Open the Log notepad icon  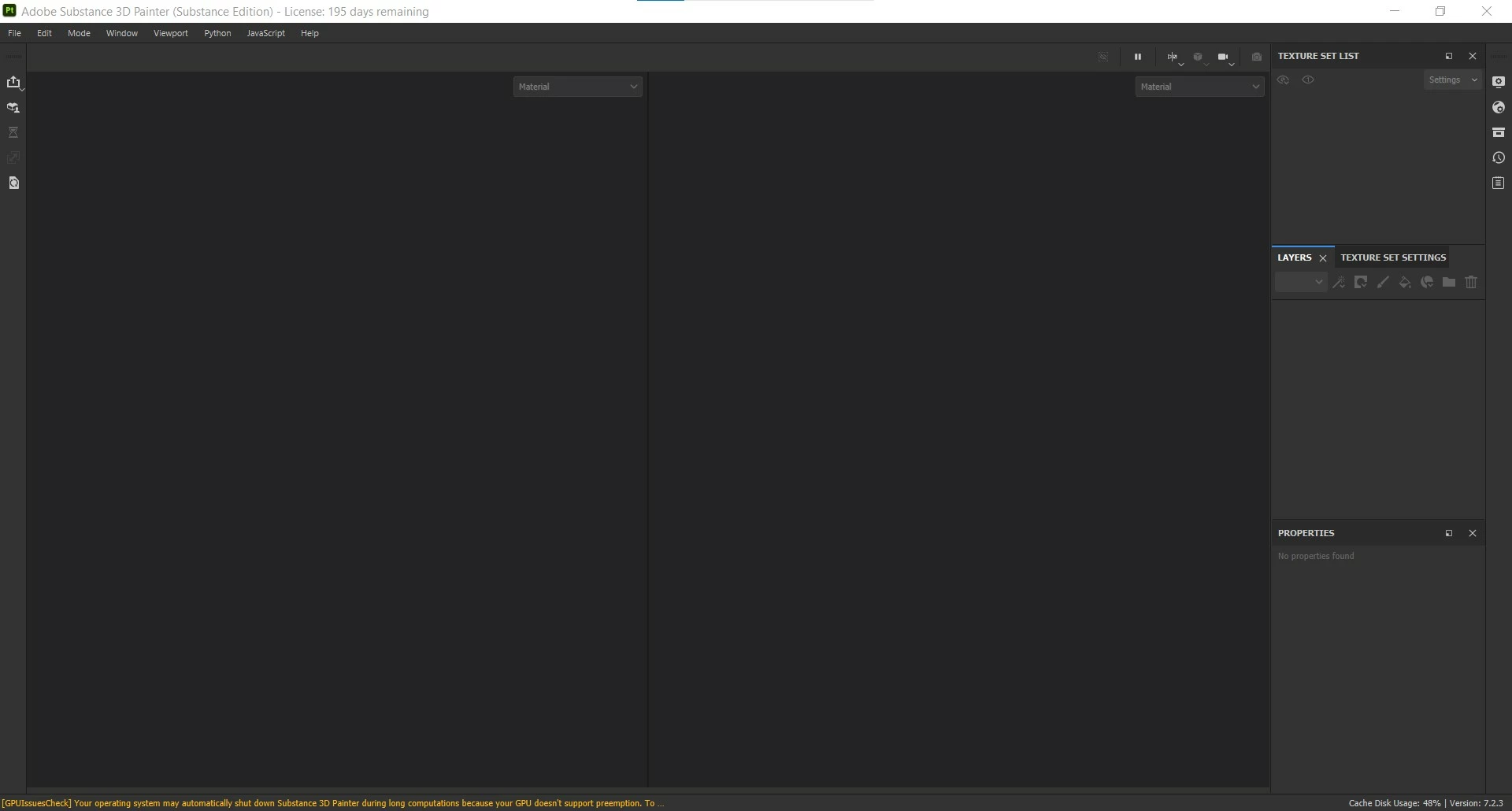coord(1499,183)
